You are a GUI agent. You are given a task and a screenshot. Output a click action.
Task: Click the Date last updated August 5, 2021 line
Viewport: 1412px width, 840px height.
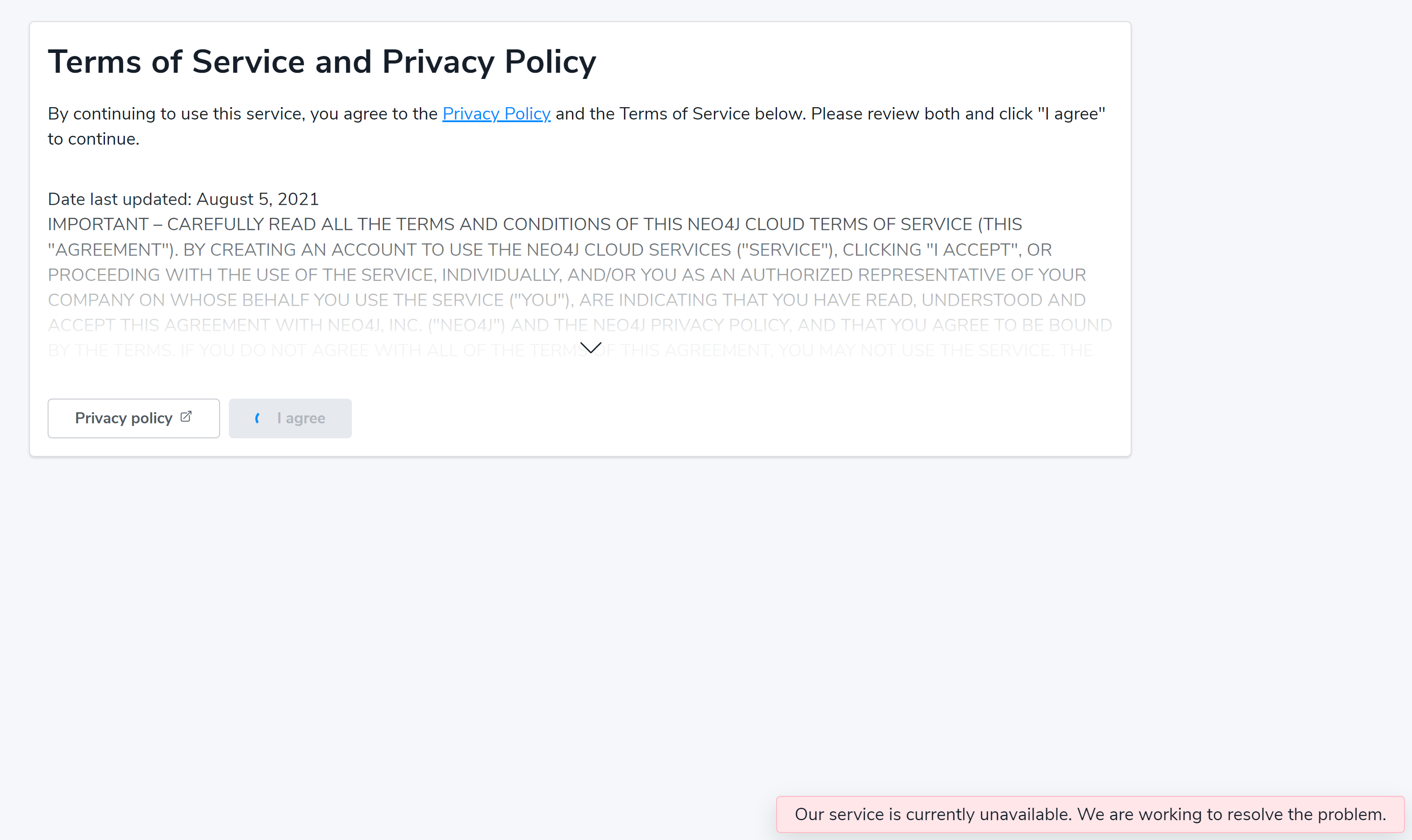point(183,199)
